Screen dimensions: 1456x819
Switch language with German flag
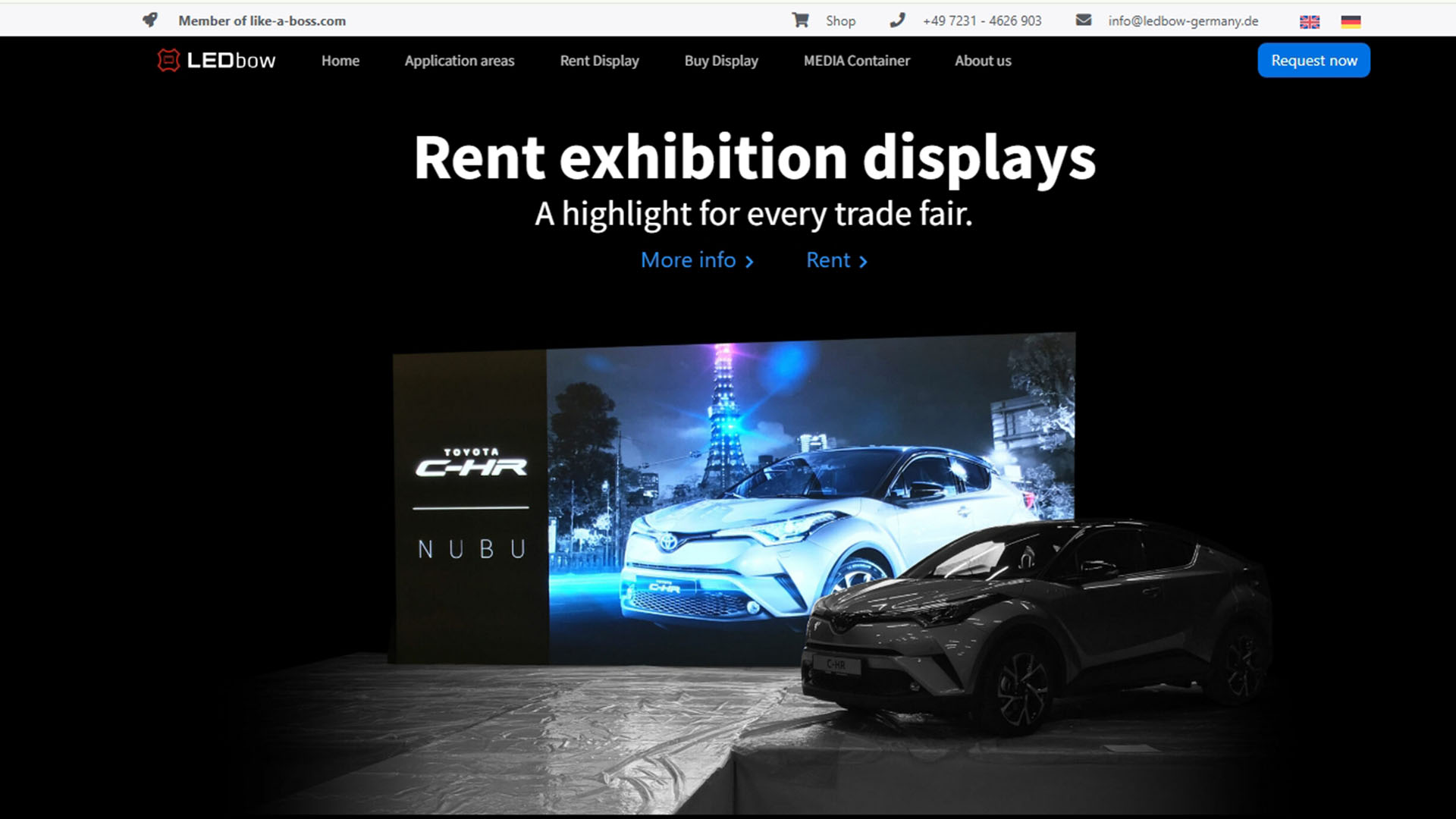pos(1351,21)
